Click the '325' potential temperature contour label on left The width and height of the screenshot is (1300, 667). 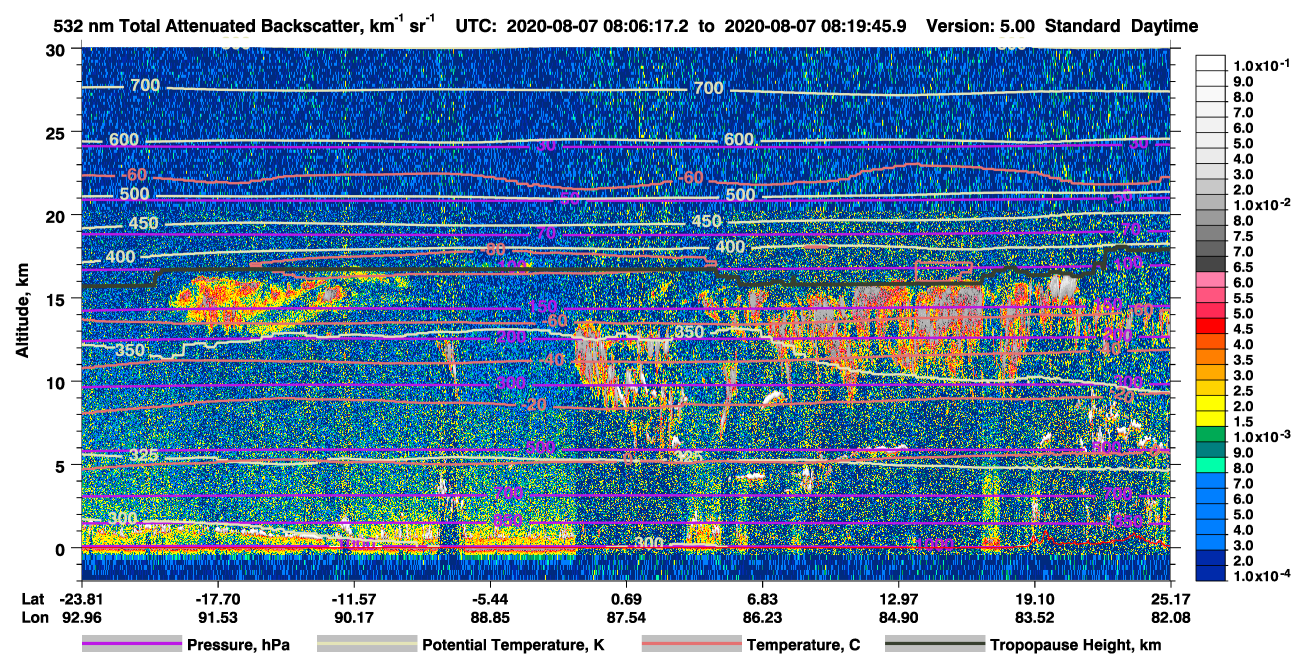point(144,455)
